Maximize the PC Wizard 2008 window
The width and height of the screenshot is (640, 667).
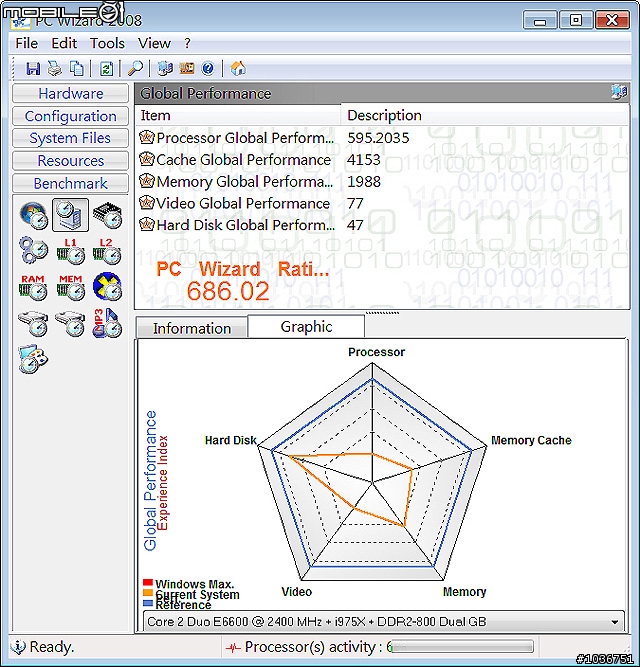point(576,20)
